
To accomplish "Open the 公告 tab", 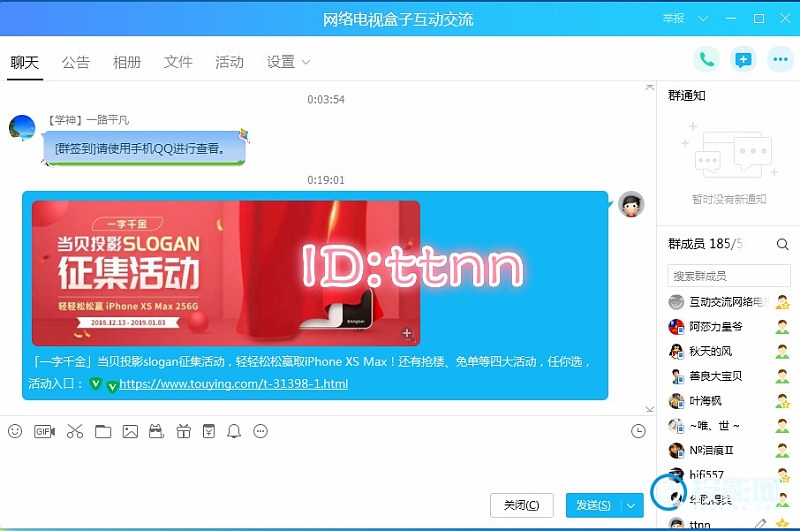I will pyautogui.click(x=76, y=62).
